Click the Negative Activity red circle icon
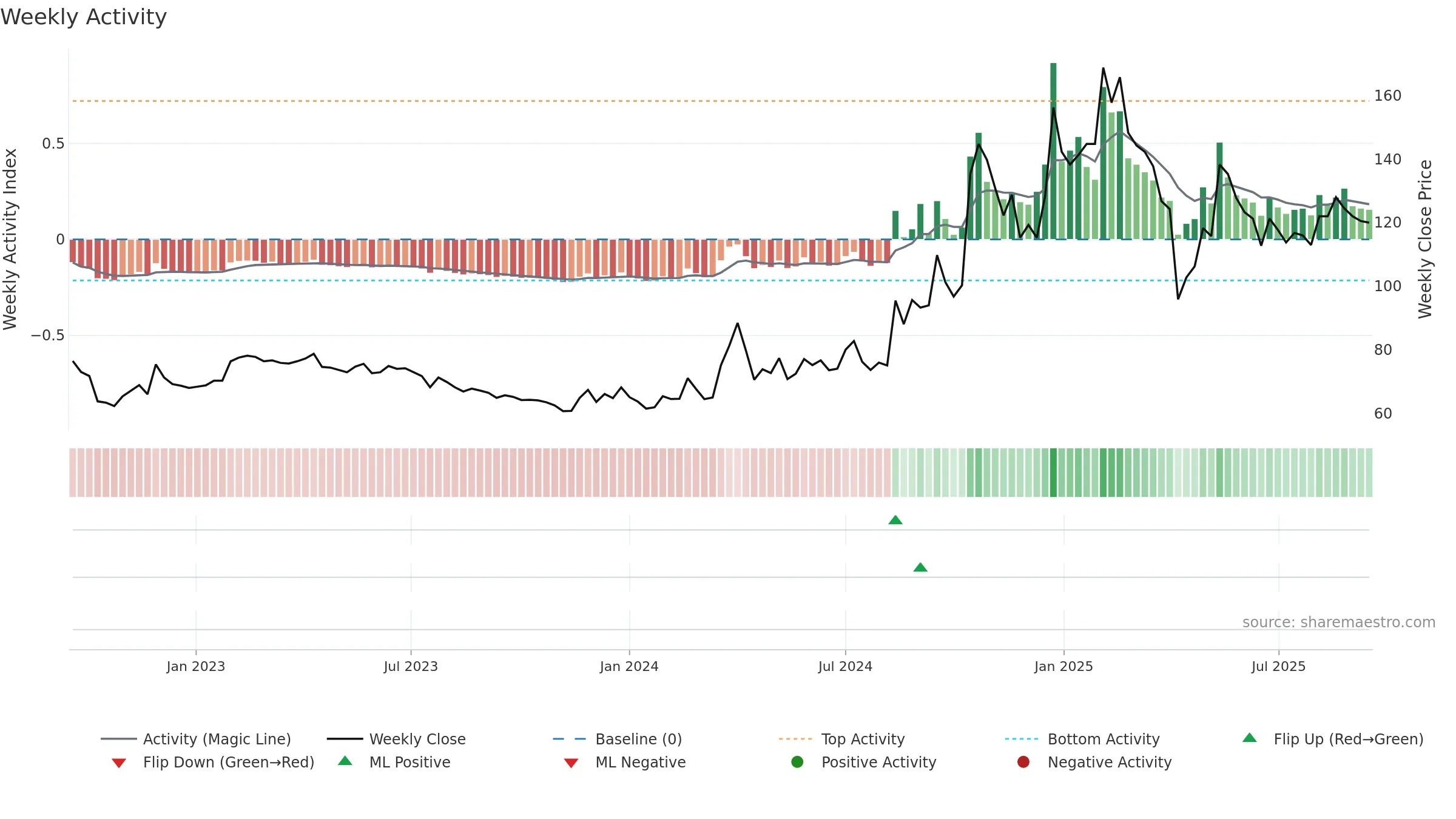This screenshot has height=819, width=1456. (x=1023, y=762)
